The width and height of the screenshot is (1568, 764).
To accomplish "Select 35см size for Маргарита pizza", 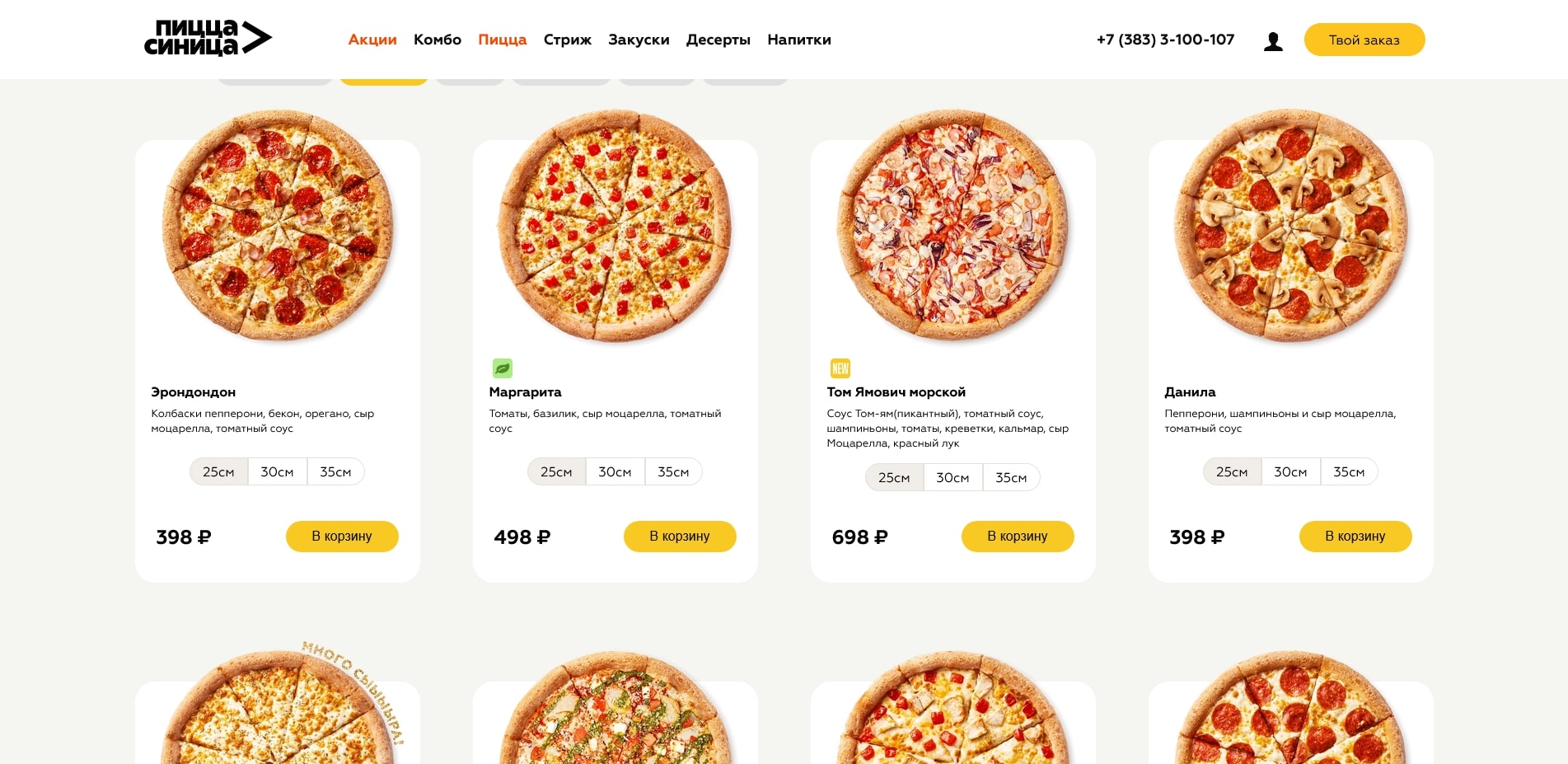I will 673,472.
